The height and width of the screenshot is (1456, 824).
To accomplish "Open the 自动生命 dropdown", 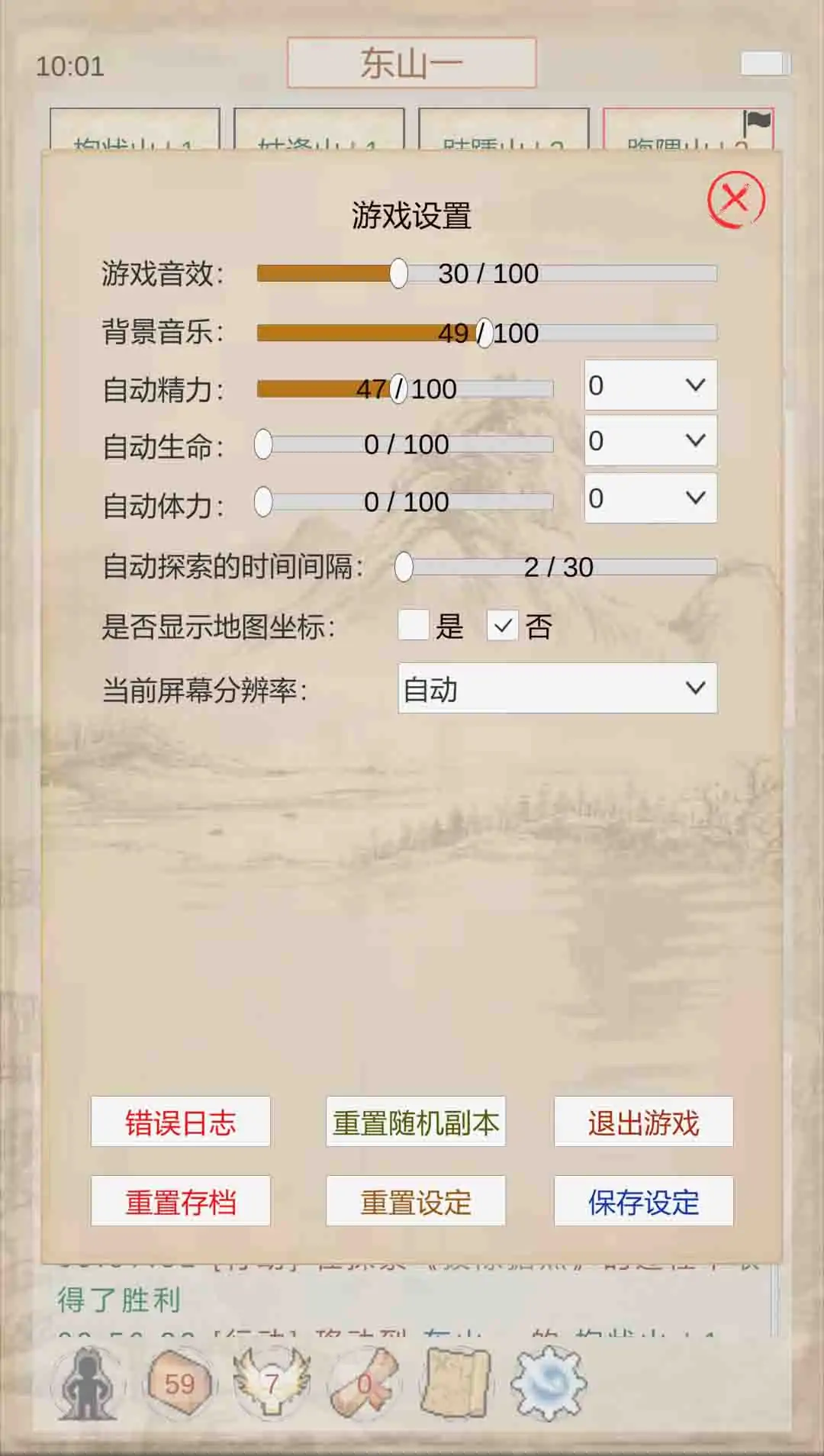I will point(650,440).
